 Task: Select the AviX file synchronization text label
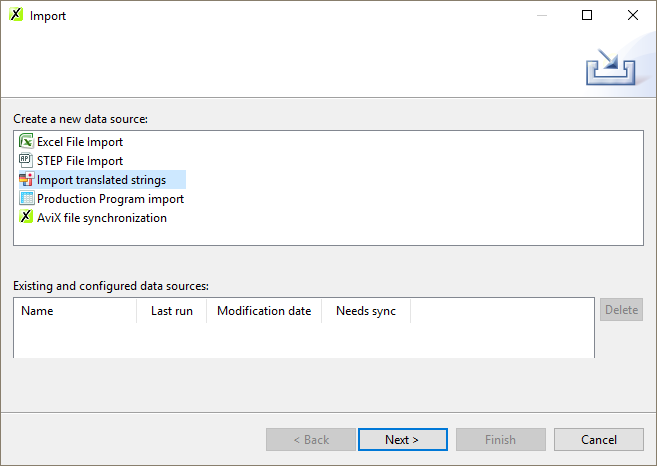pos(102,218)
